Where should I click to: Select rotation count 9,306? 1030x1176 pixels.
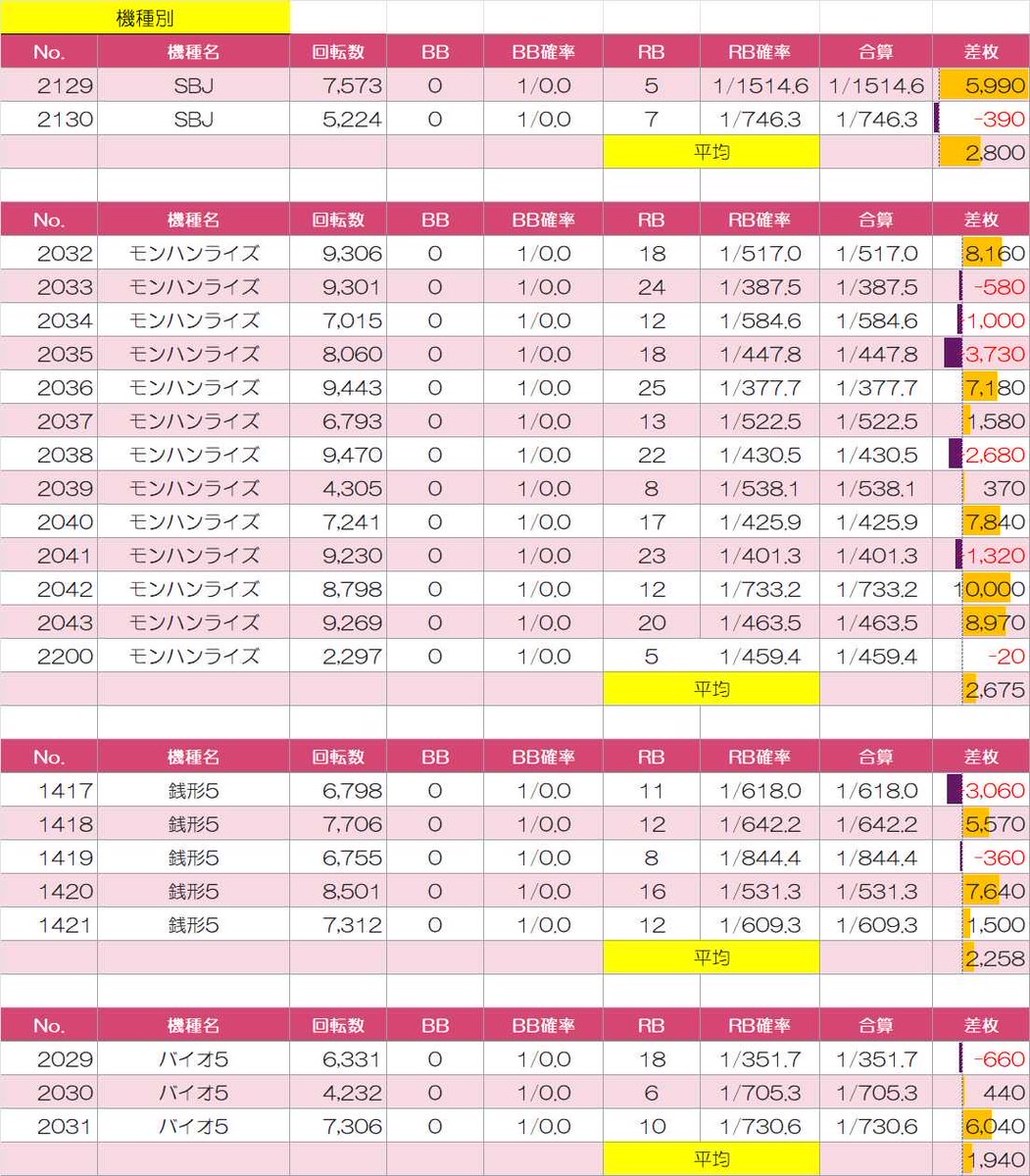tap(353, 254)
